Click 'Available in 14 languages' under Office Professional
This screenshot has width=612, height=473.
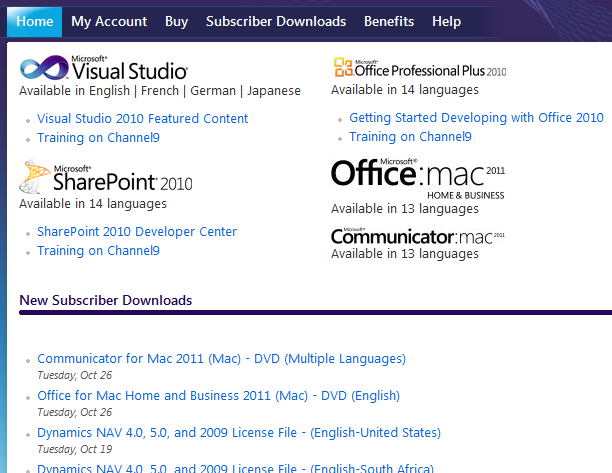click(405, 90)
